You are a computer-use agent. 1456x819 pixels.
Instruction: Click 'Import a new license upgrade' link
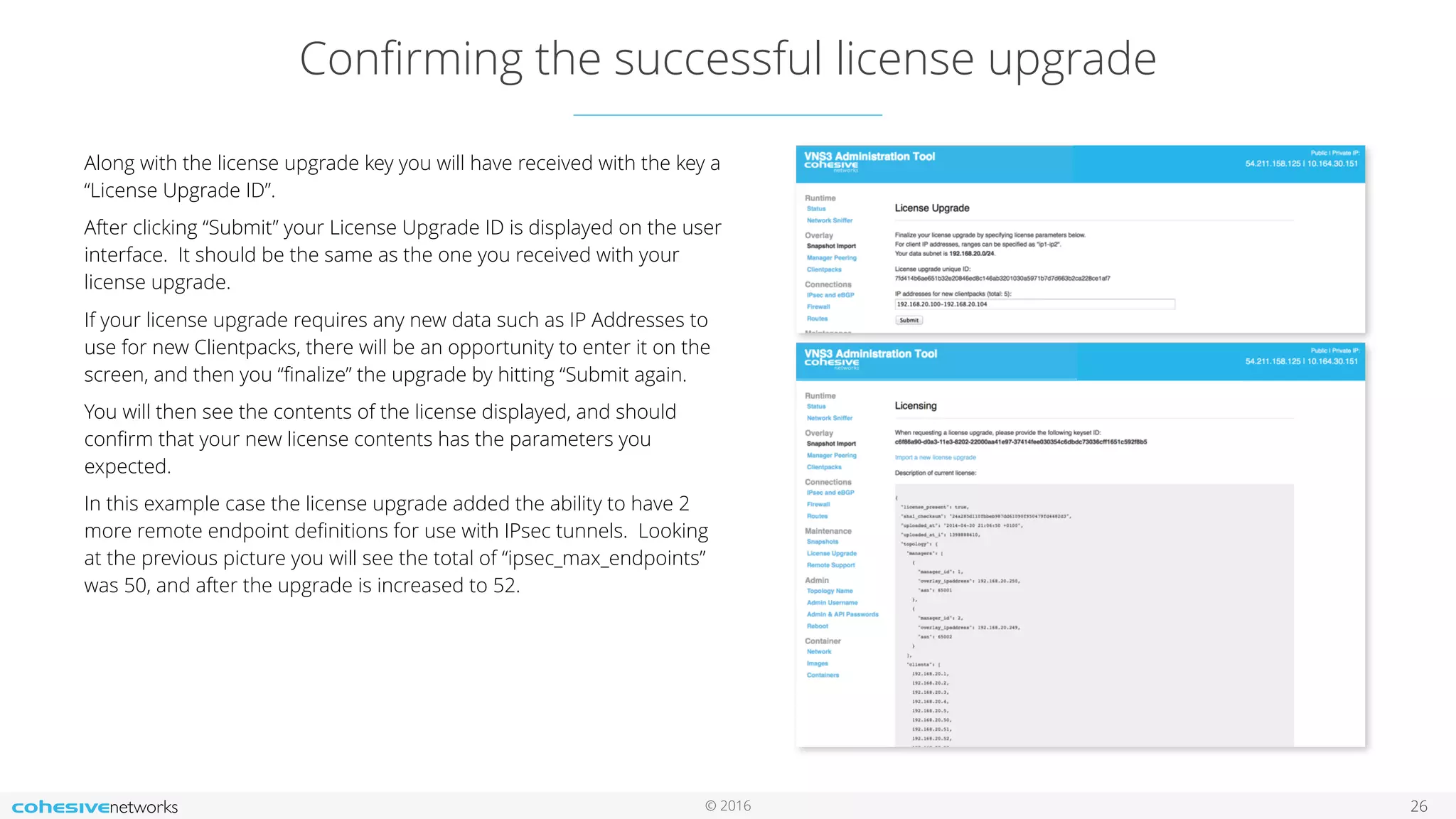click(x=935, y=458)
